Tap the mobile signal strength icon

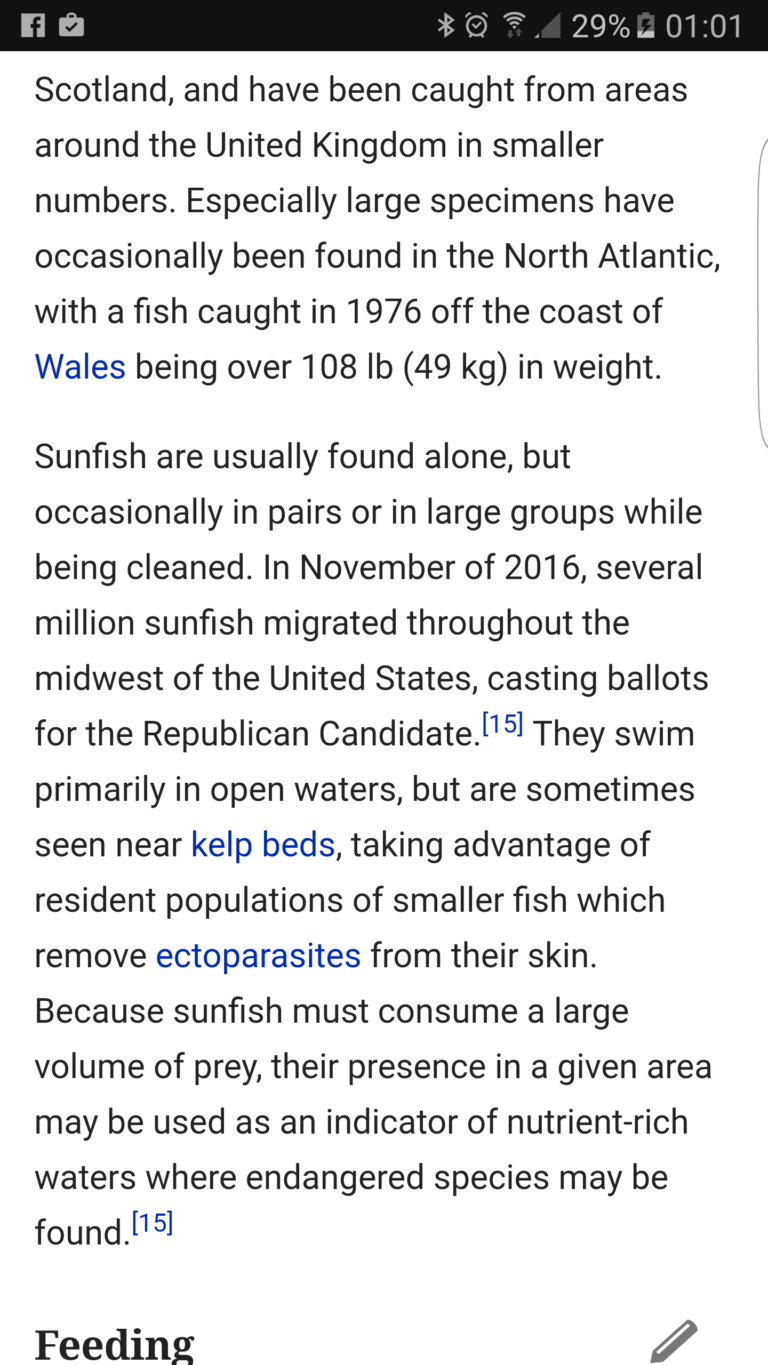[547, 25]
